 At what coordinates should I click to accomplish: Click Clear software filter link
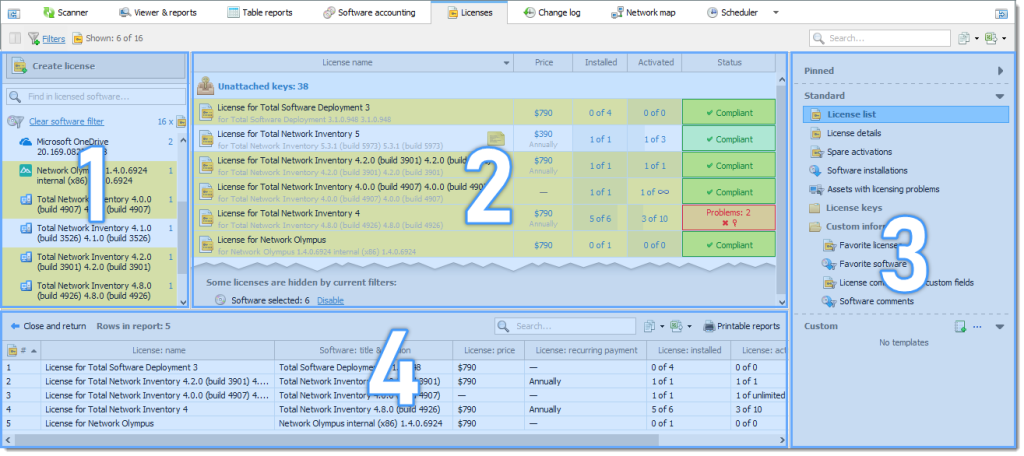point(67,122)
